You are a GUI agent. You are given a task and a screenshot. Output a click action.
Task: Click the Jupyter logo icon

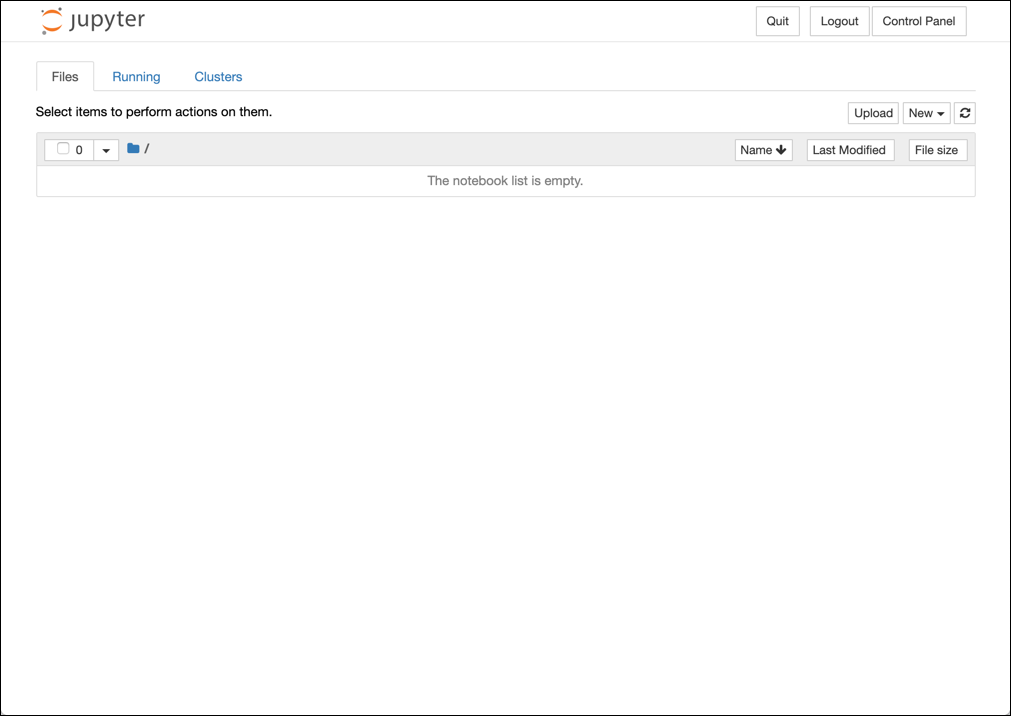[51, 21]
